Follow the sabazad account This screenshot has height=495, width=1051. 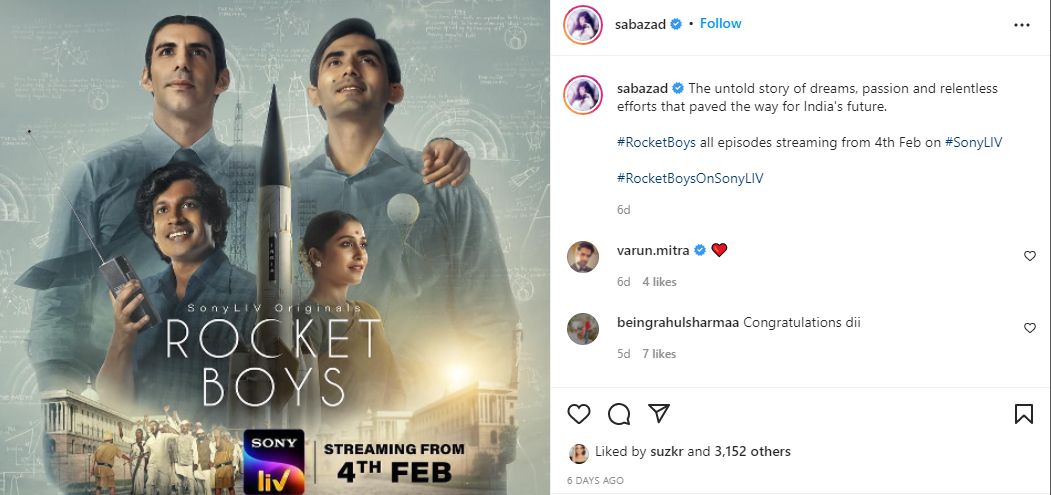coord(720,23)
